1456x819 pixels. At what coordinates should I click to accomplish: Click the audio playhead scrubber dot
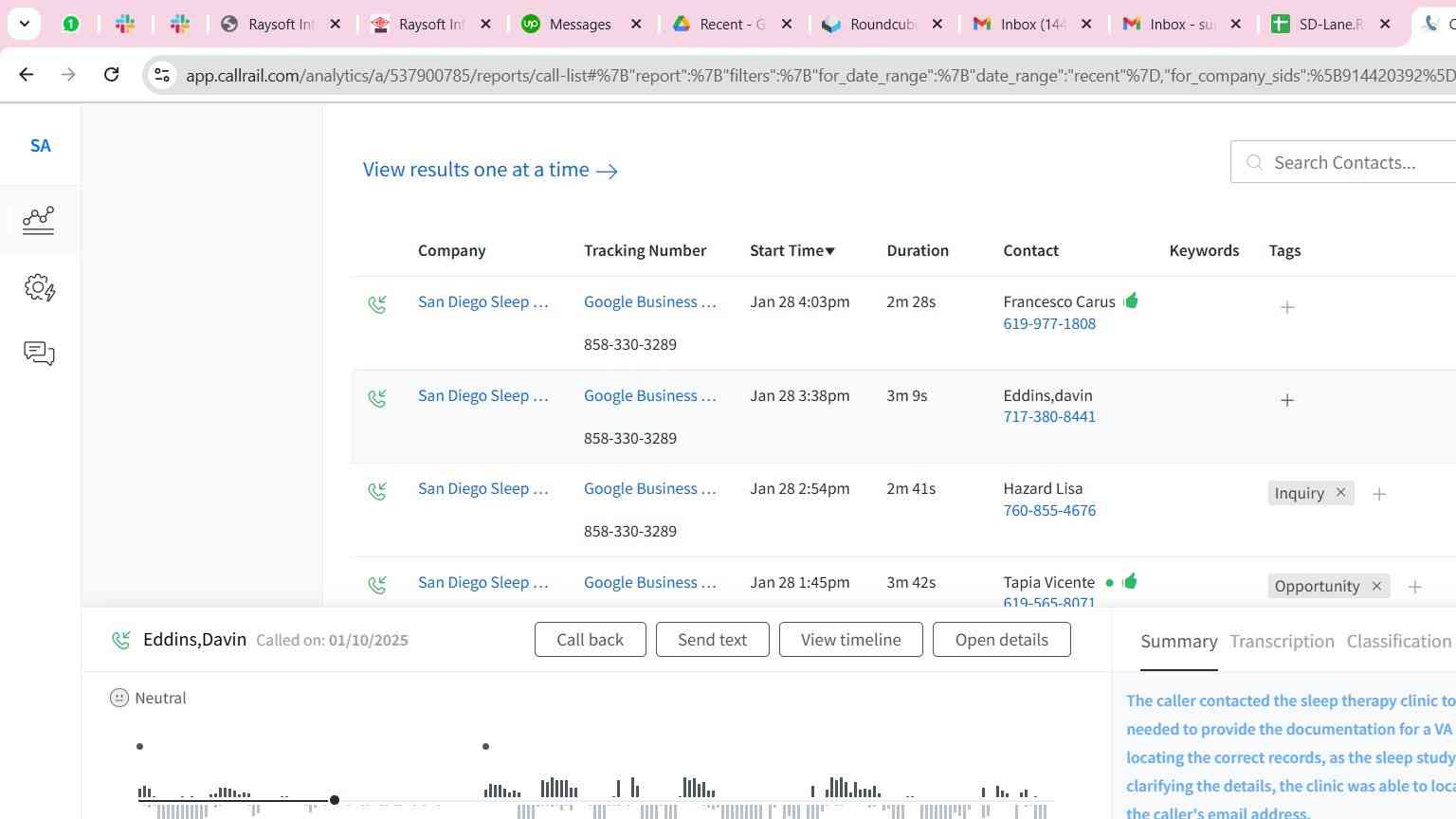[x=335, y=800]
